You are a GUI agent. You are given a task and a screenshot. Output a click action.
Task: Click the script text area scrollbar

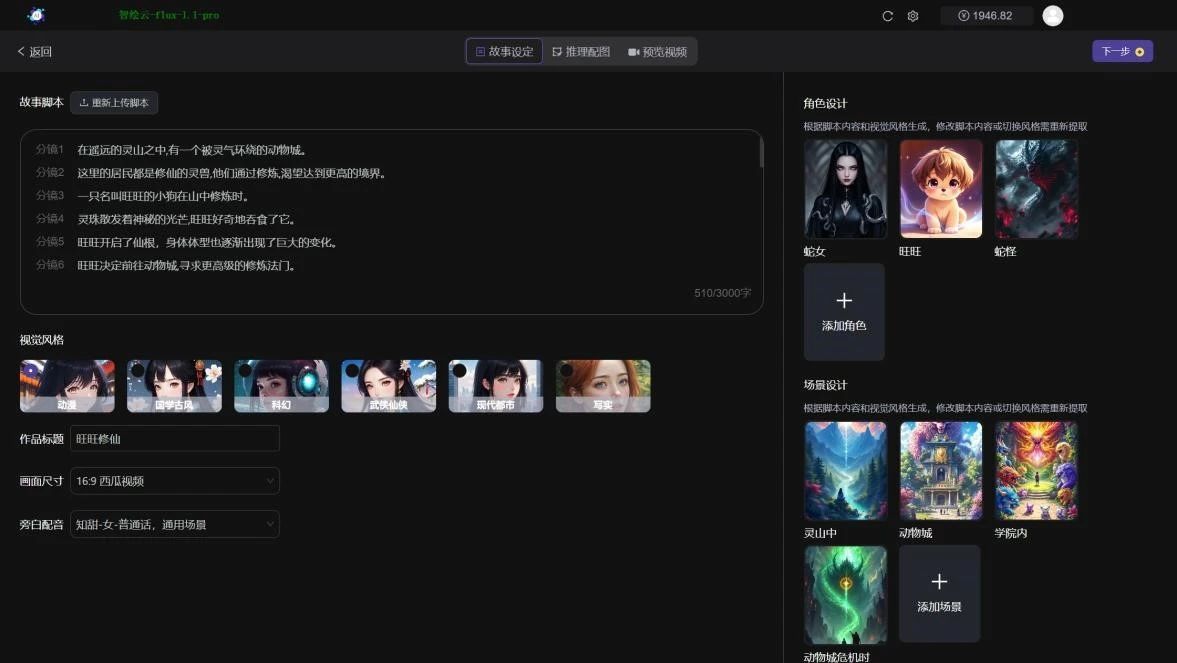(761, 153)
